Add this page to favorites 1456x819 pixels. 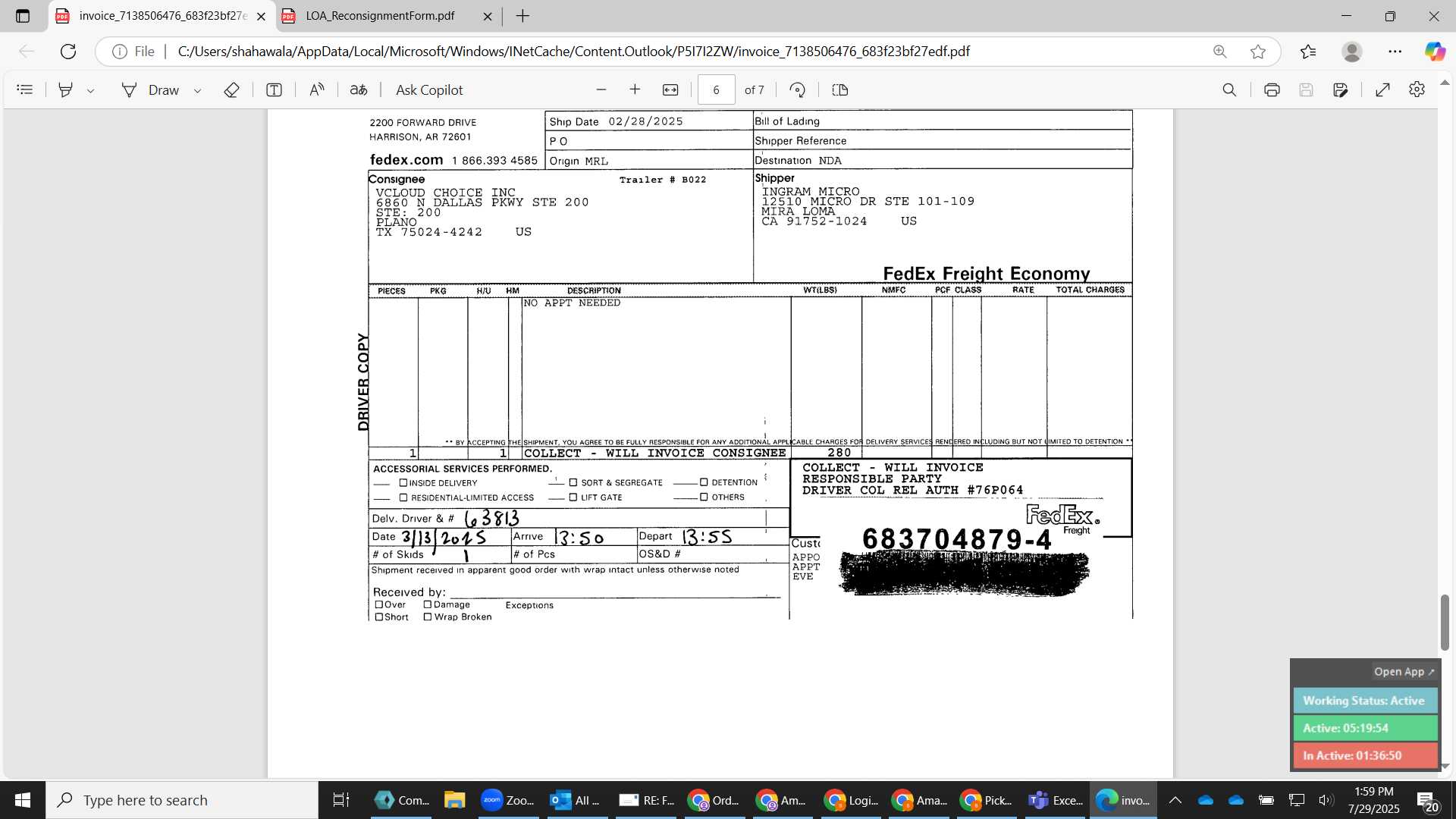tap(1258, 52)
